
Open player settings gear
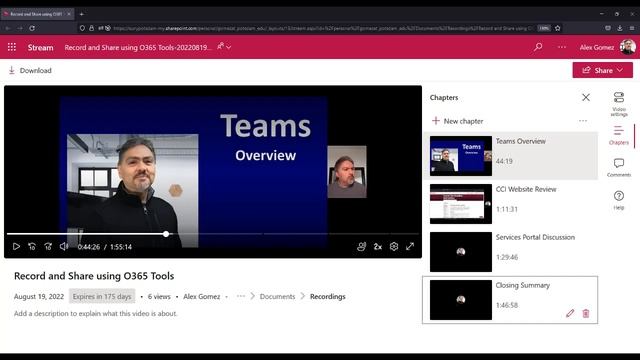pyautogui.click(x=394, y=247)
